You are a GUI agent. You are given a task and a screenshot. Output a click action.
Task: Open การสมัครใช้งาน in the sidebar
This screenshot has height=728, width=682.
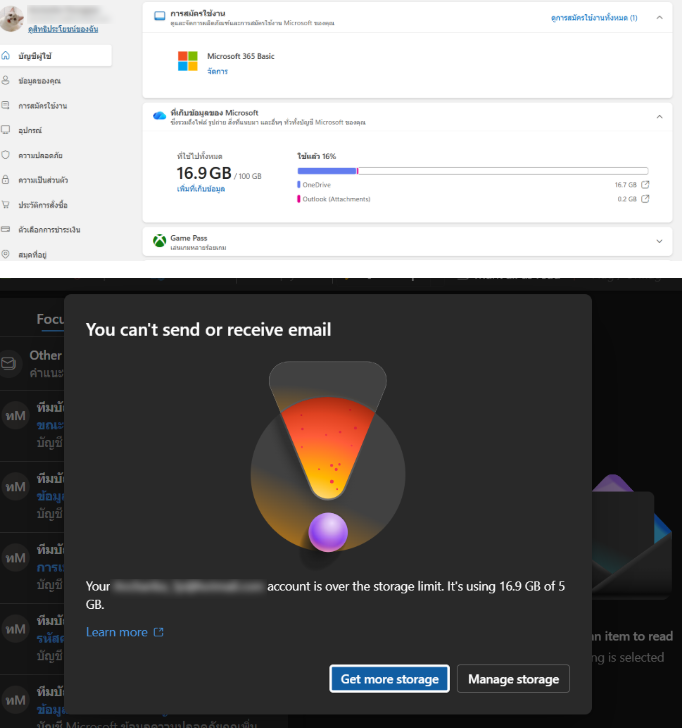[x=43, y=106]
